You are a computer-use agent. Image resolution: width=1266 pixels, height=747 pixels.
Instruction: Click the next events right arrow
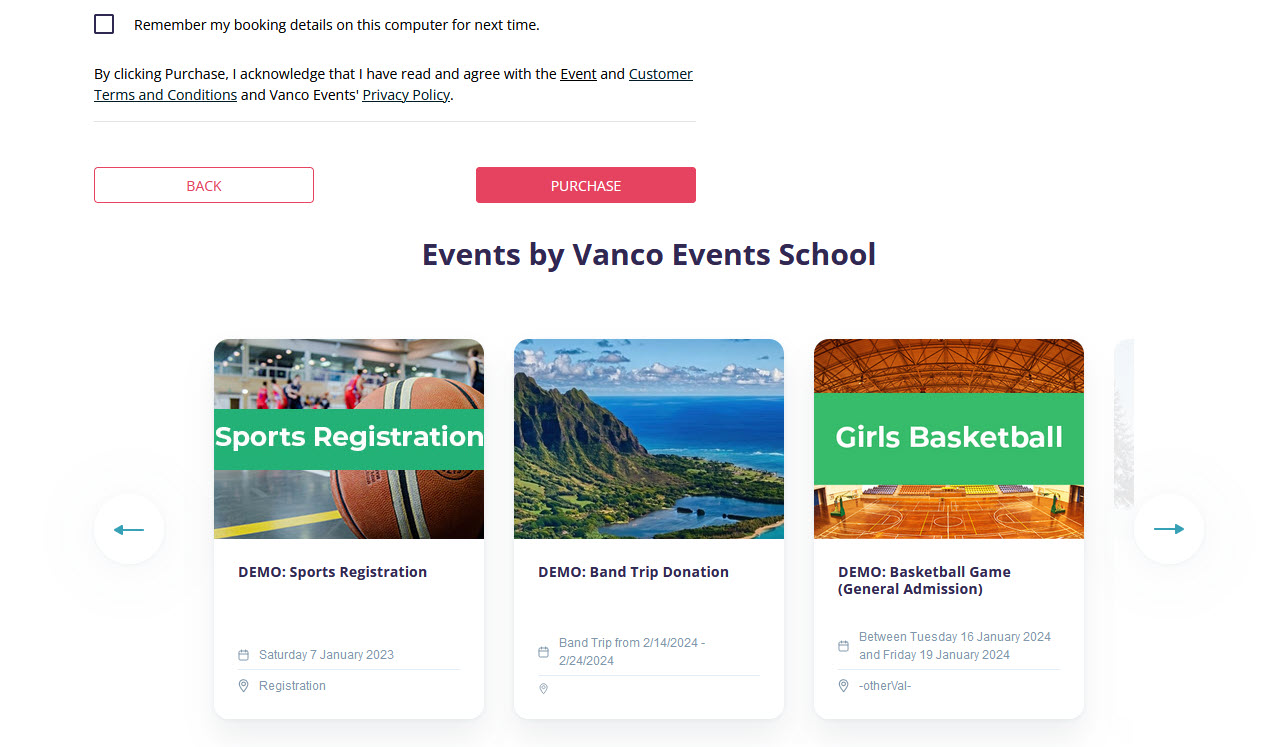point(1168,529)
